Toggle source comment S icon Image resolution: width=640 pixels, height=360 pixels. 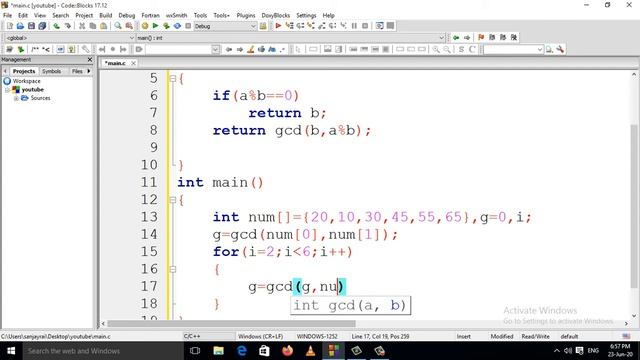tap(461, 49)
